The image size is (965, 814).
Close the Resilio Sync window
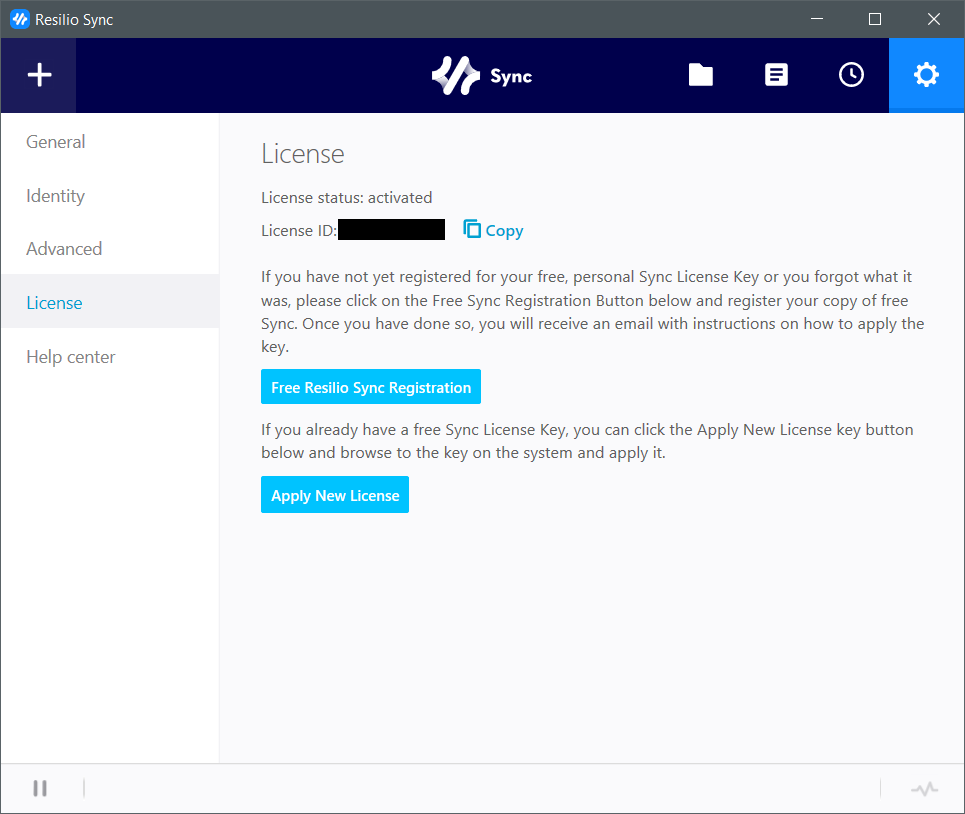tap(934, 19)
